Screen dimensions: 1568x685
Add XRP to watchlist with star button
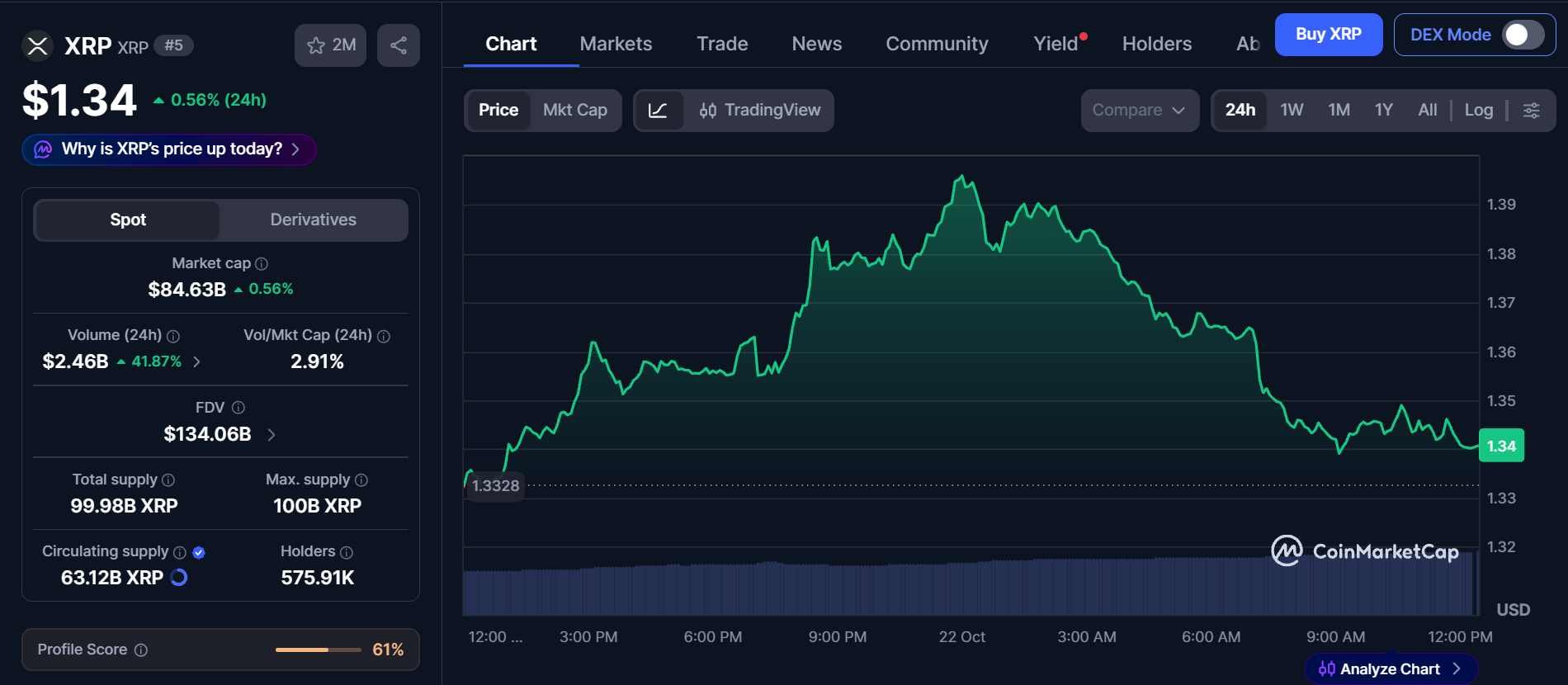[x=330, y=45]
